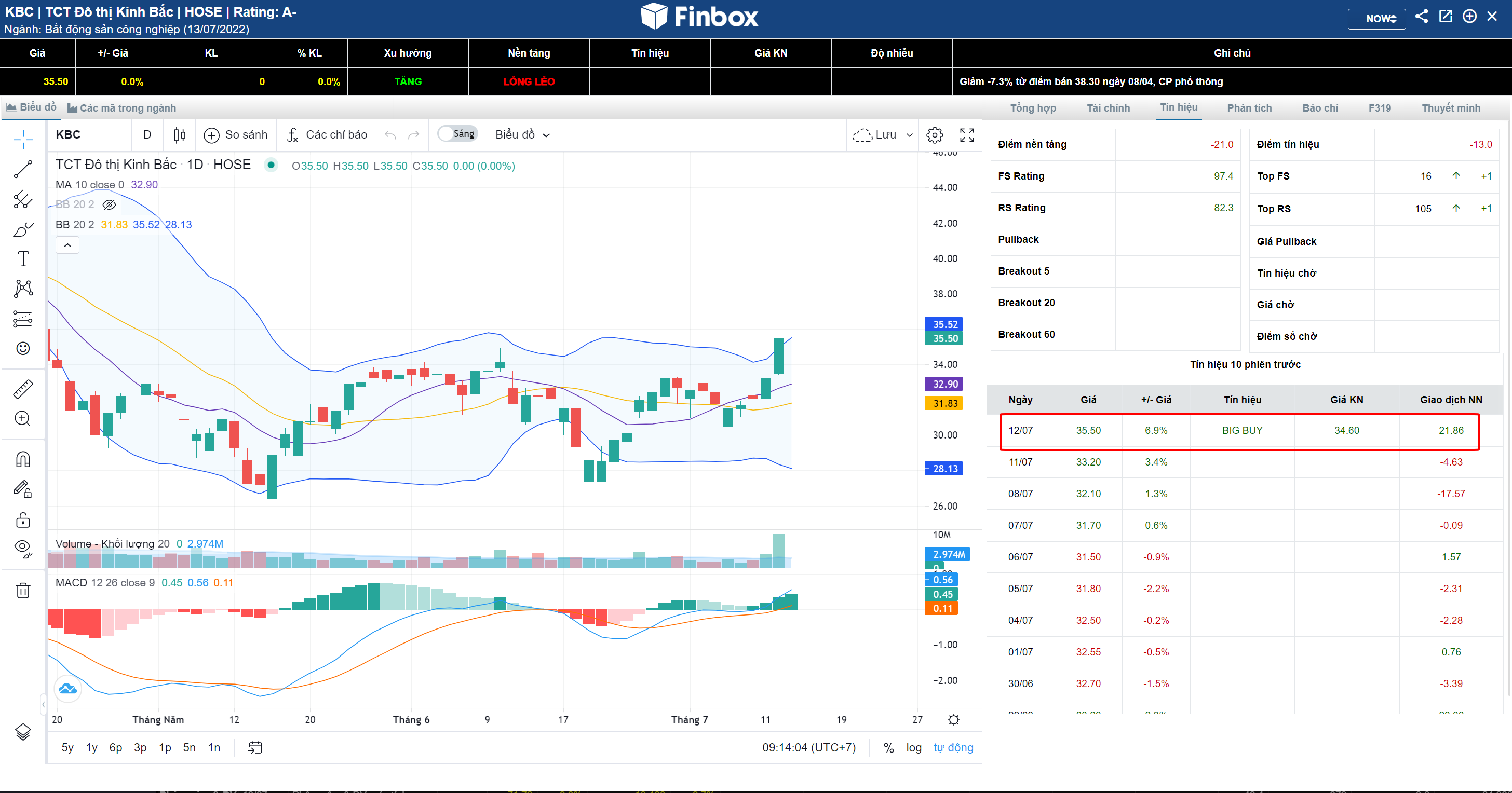Collapse the indicator legend chevron
1512x793 pixels.
click(x=67, y=245)
